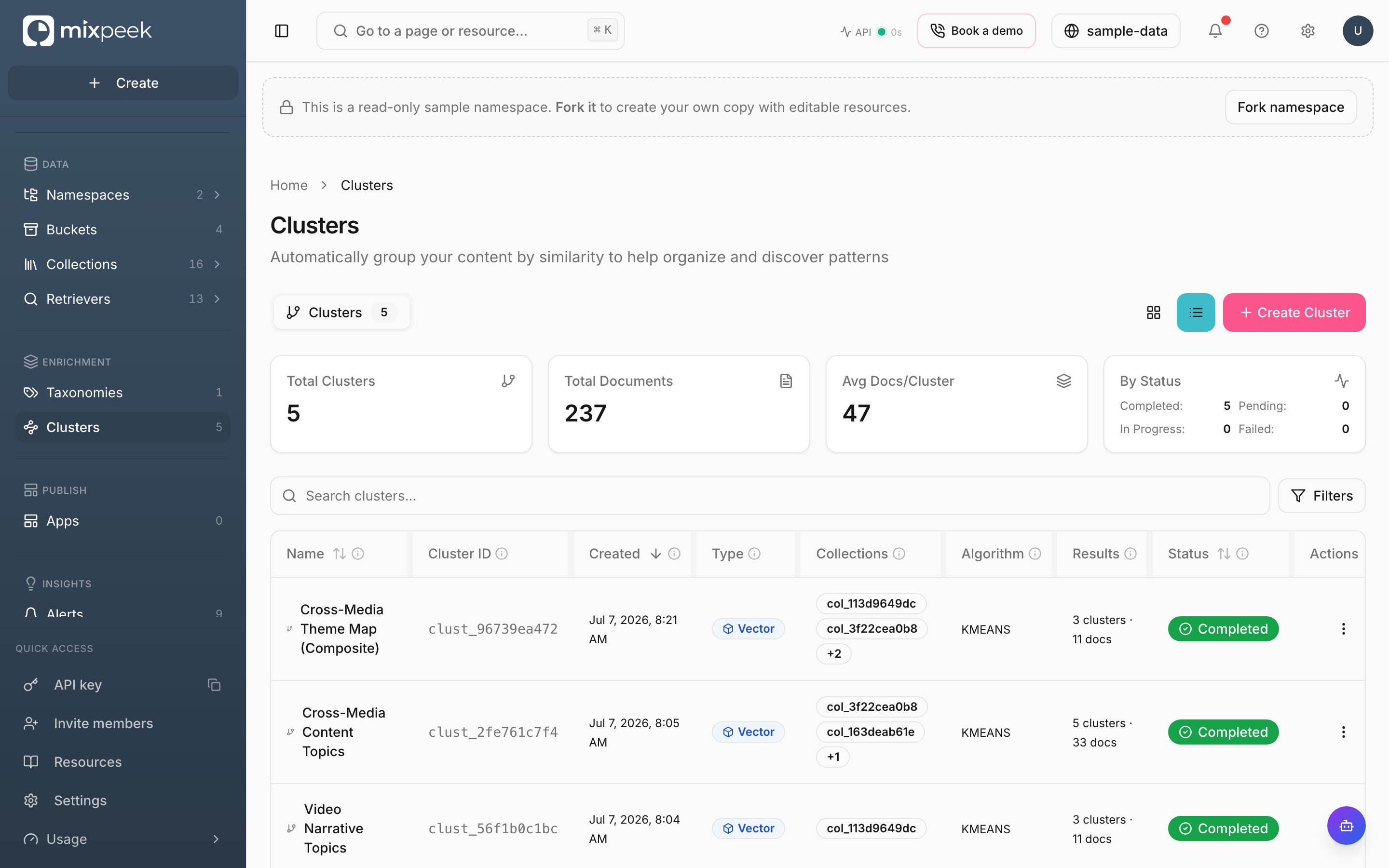Toggle the sidebar panel icon
This screenshot has height=868, width=1389.
click(x=281, y=31)
